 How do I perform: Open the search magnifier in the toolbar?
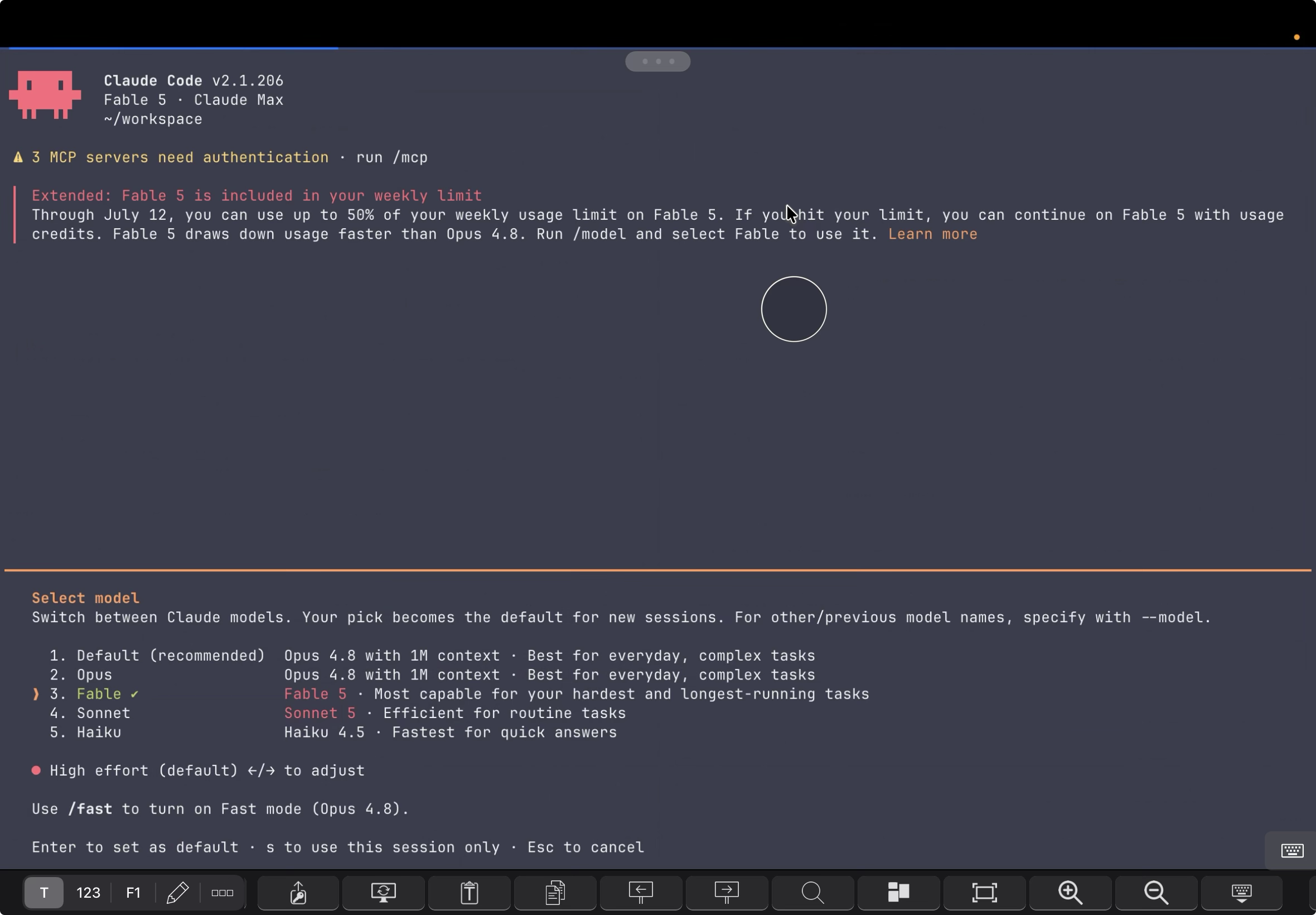[x=812, y=893]
